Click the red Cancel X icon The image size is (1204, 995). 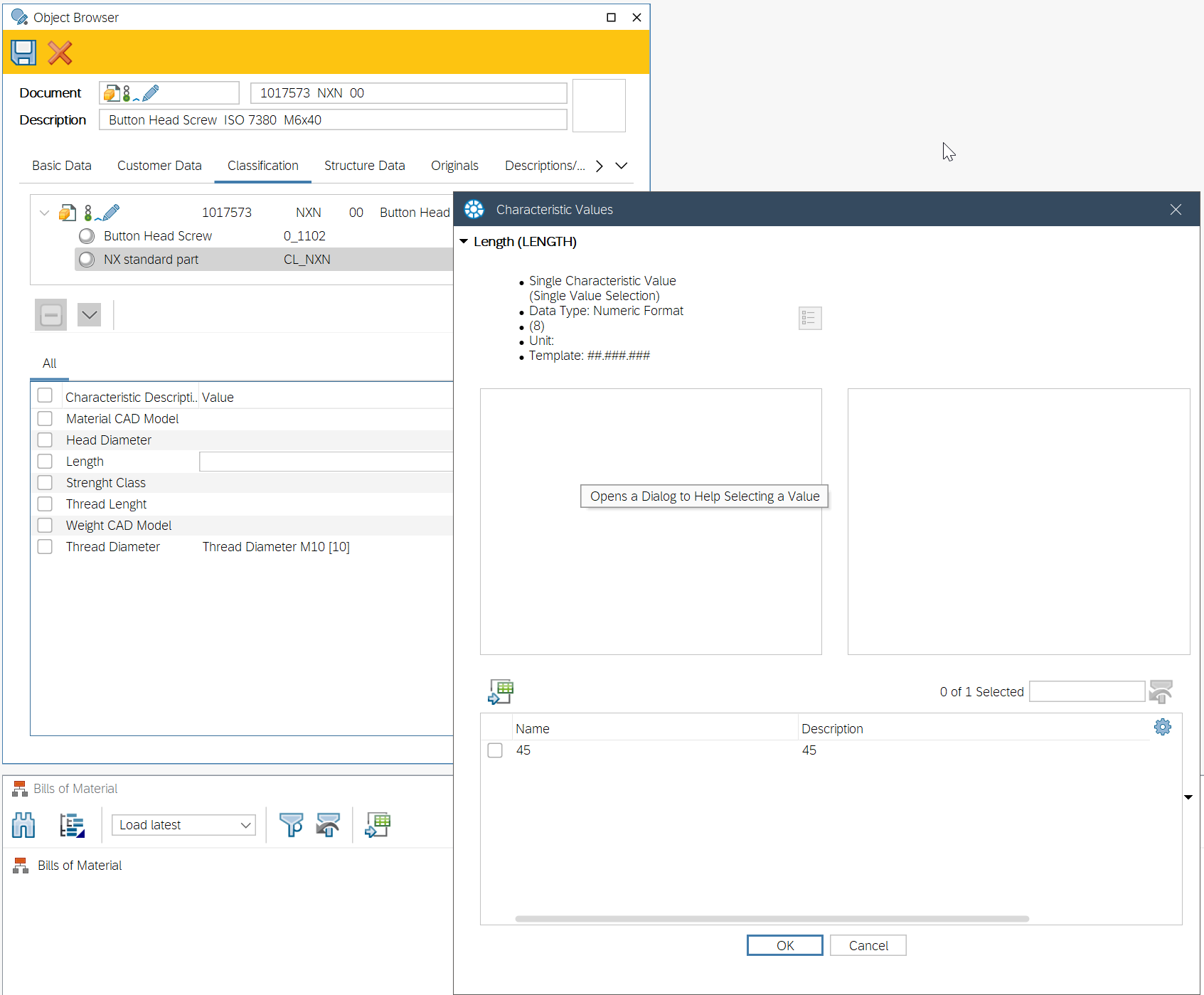(60, 53)
